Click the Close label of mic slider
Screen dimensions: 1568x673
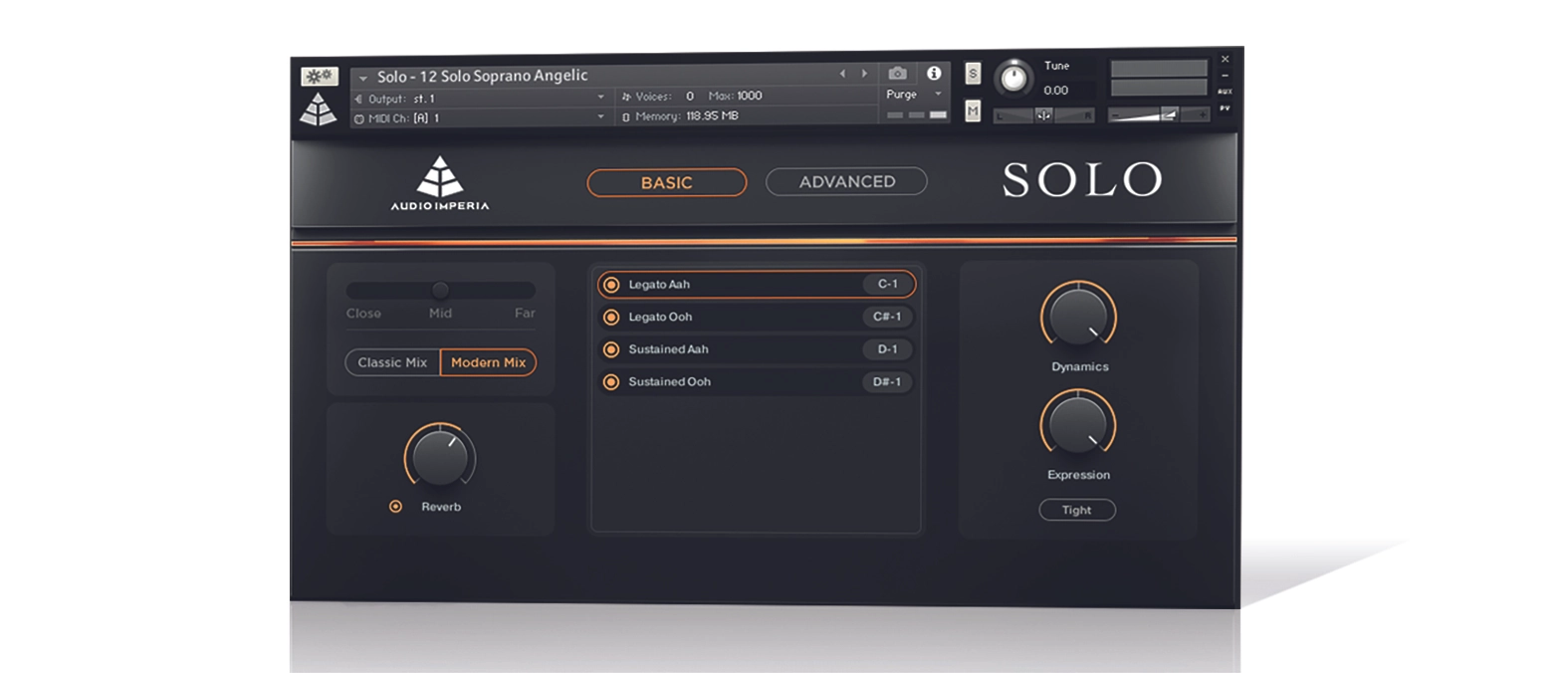(x=363, y=314)
